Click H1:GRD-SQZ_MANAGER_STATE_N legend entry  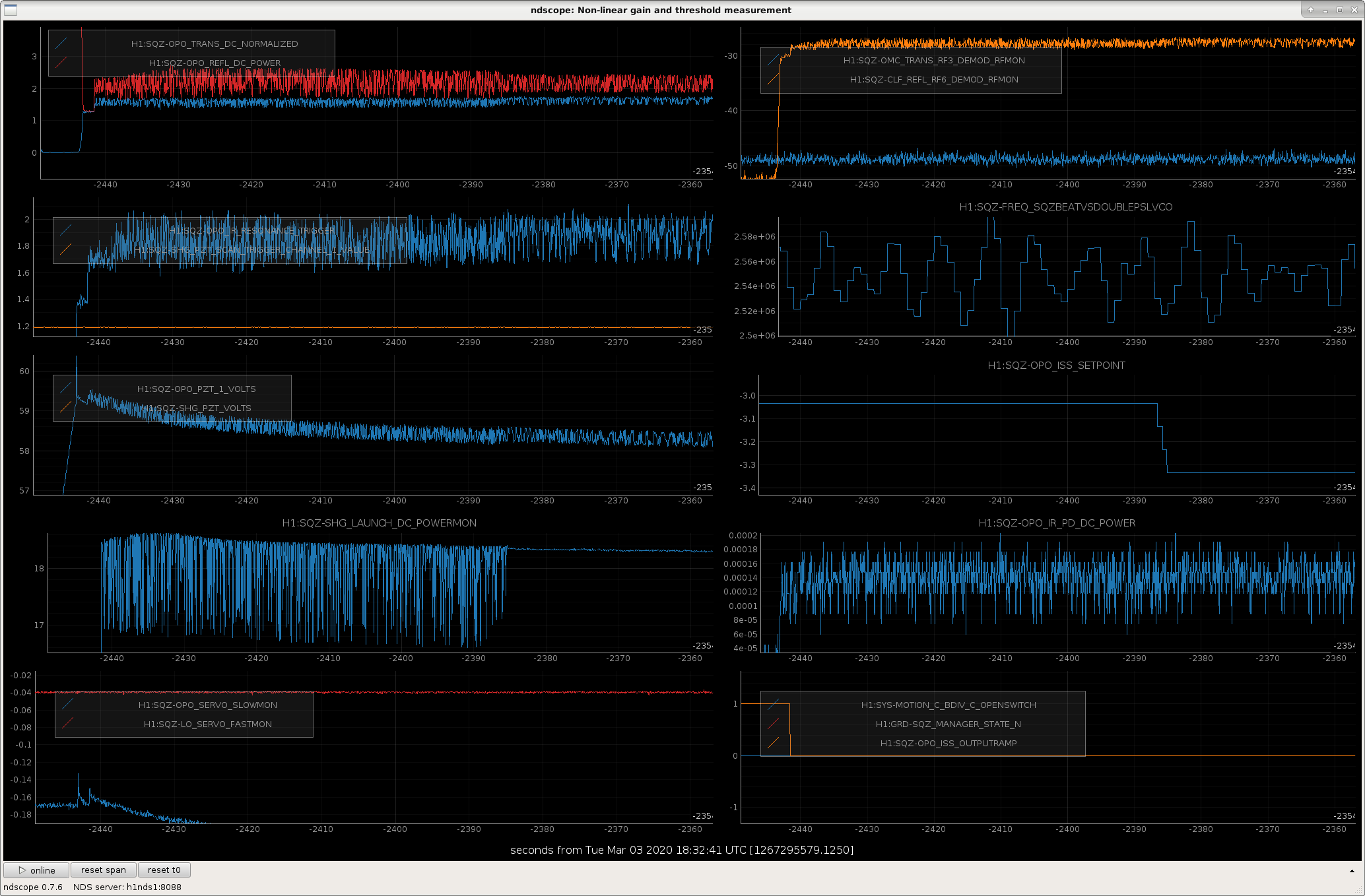pyautogui.click(x=949, y=724)
